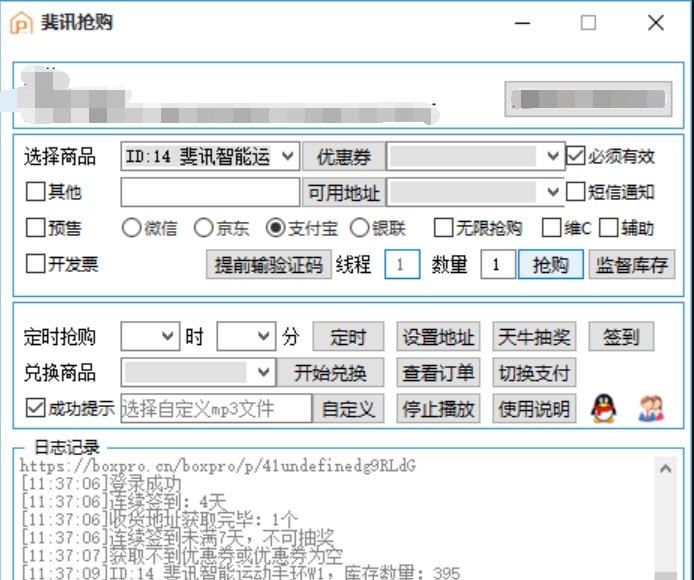The height and width of the screenshot is (580, 694).
Task: Choose the 支付宝 radio button
Action: 275,228
